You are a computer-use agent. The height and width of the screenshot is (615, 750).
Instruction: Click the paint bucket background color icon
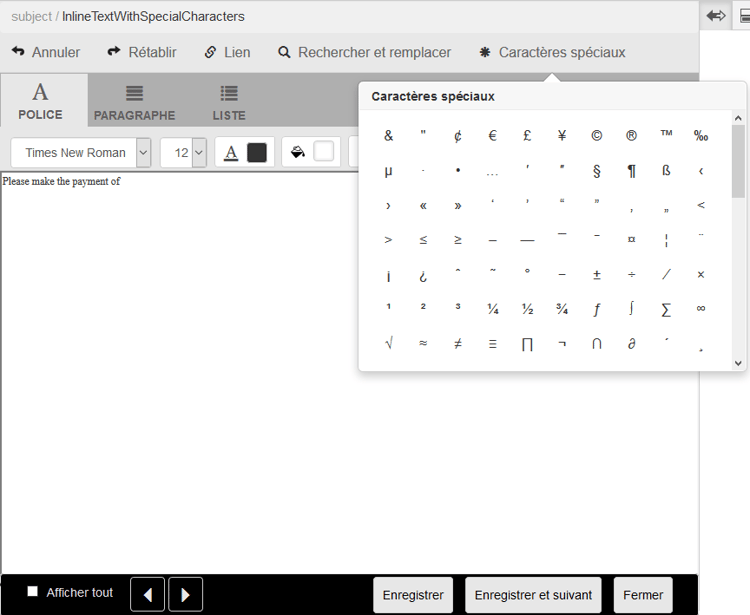[x=298, y=152]
